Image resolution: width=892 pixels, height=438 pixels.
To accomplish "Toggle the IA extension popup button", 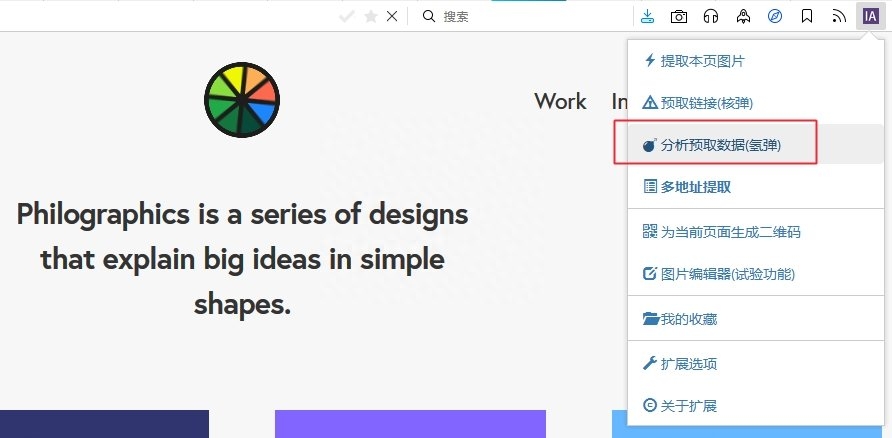I will 870,16.
